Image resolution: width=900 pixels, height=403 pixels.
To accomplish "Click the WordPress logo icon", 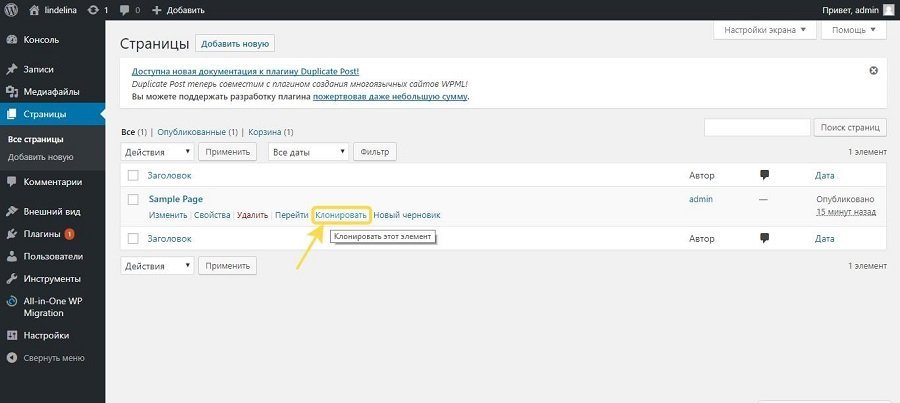I will (x=12, y=10).
